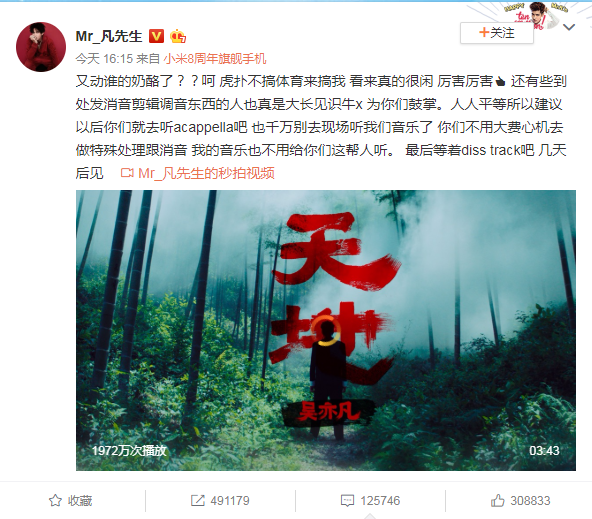This screenshot has width=592, height=519.
Task: Click the crown membership badge icon
Action: (178, 36)
